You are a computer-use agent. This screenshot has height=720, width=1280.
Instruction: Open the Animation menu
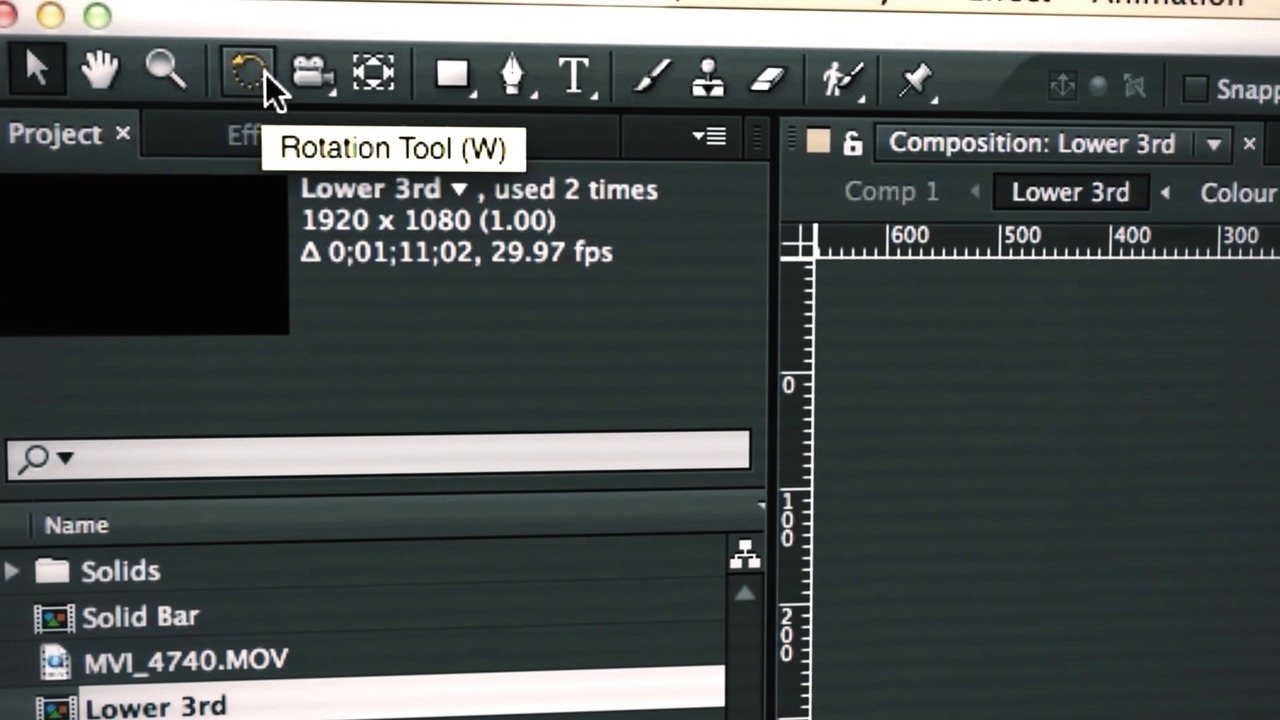click(x=1168, y=3)
